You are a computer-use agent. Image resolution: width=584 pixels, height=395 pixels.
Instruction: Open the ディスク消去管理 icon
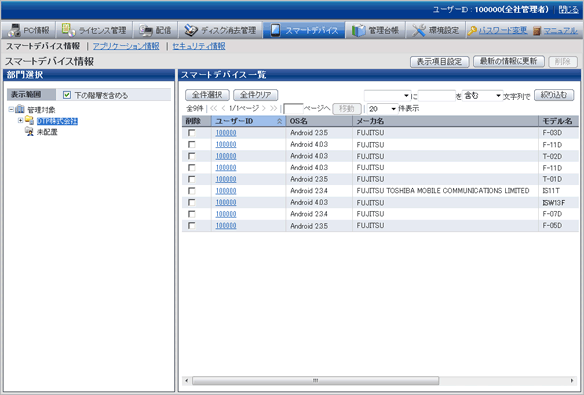pyautogui.click(x=191, y=30)
